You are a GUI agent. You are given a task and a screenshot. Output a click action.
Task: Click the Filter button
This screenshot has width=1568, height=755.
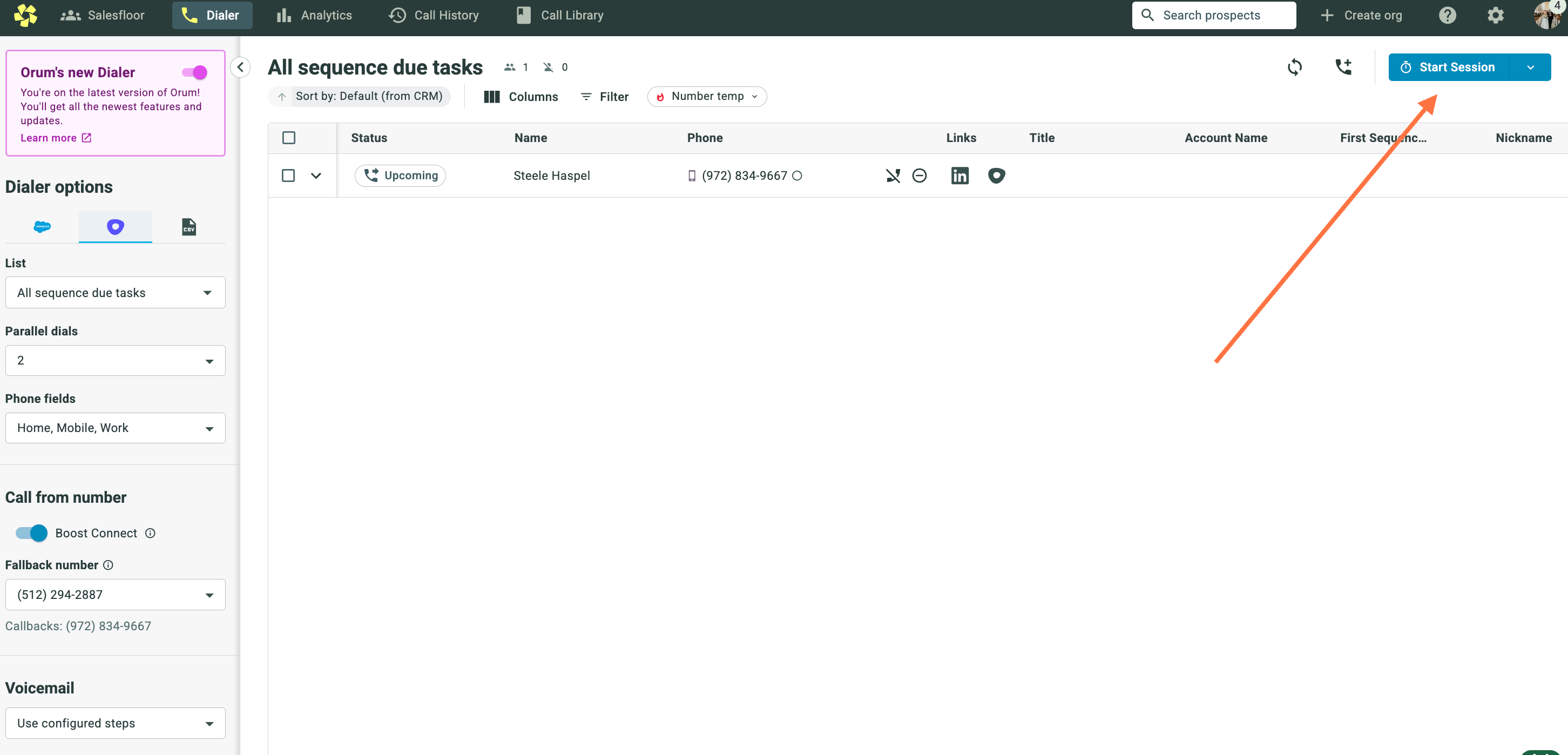click(604, 96)
